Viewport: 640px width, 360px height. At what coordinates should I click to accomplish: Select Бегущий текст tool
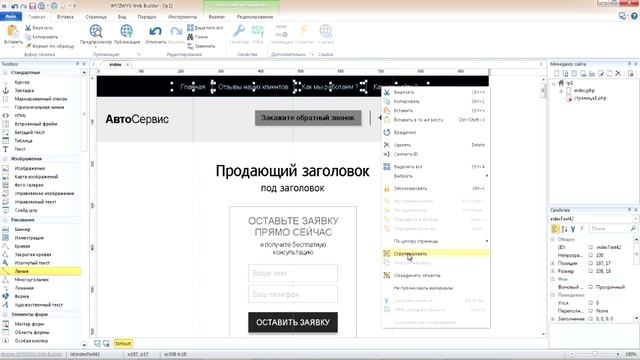click(x=29, y=132)
